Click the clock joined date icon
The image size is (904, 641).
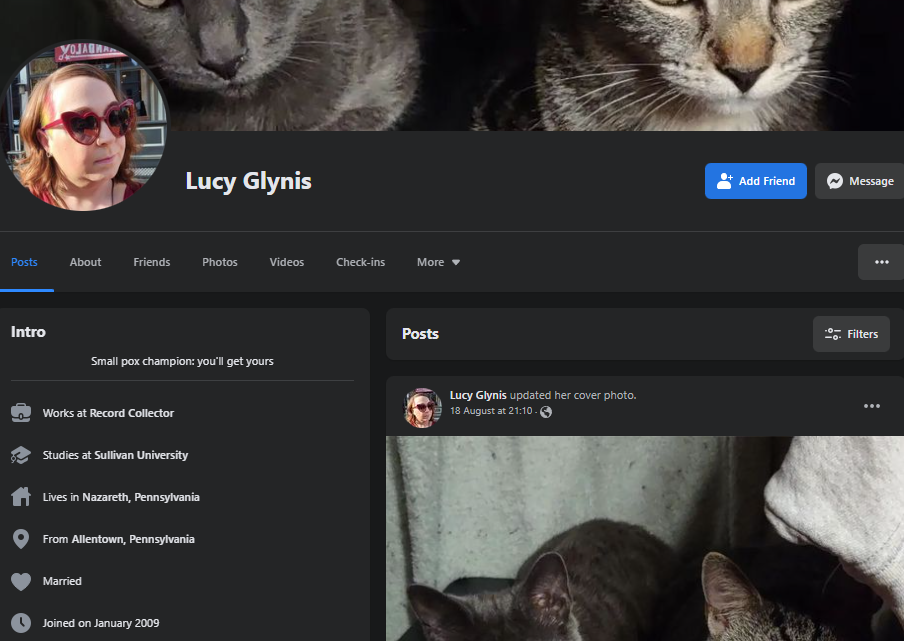tap(21, 623)
